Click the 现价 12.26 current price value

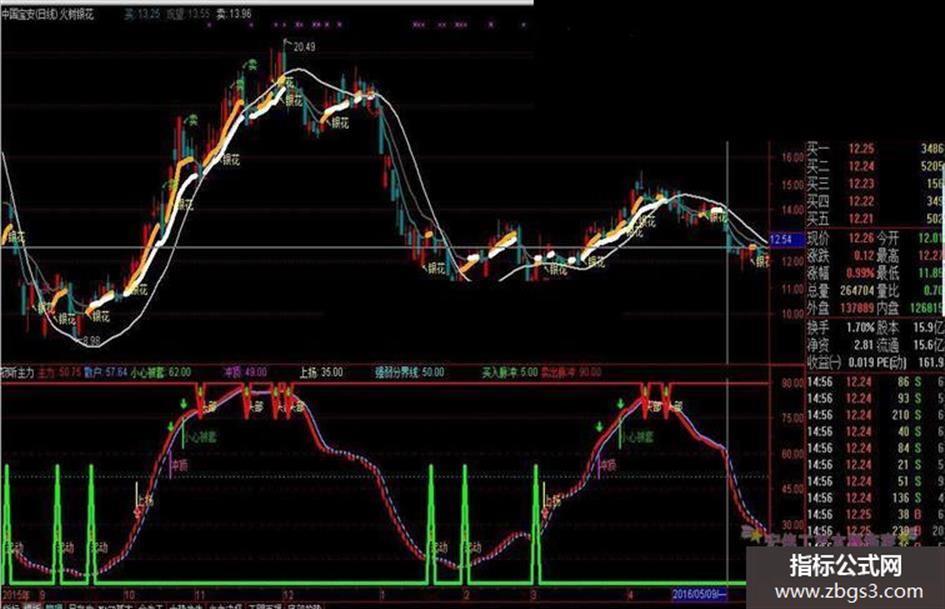[861, 238]
